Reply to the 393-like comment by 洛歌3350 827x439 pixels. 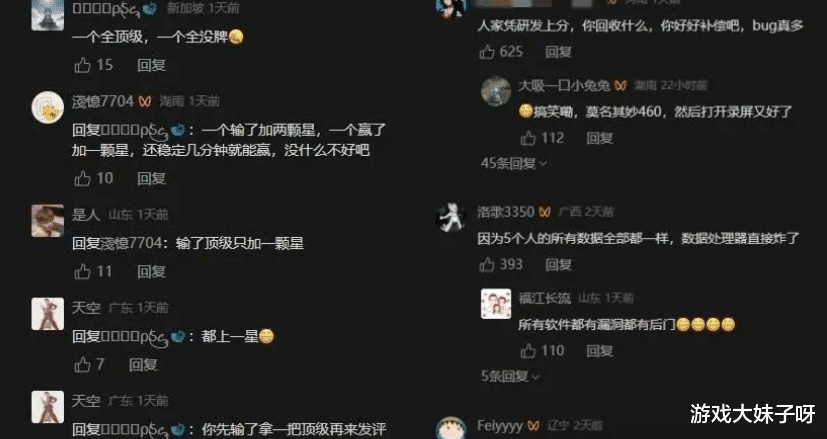559,264
